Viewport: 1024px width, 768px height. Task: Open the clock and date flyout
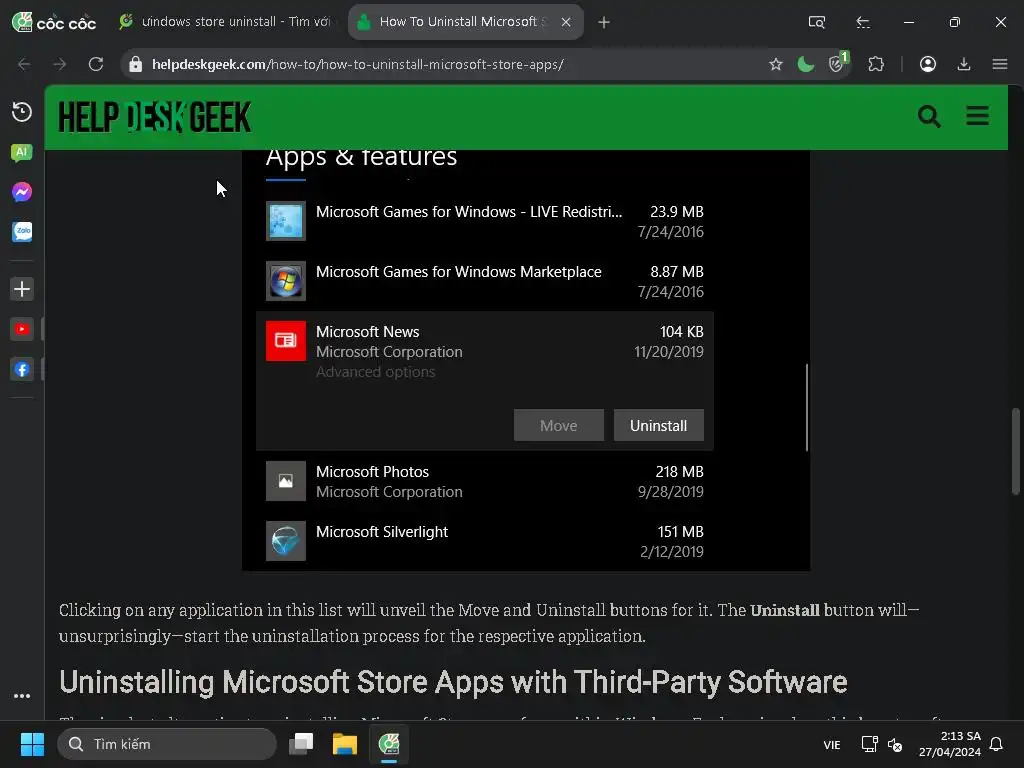click(950, 744)
